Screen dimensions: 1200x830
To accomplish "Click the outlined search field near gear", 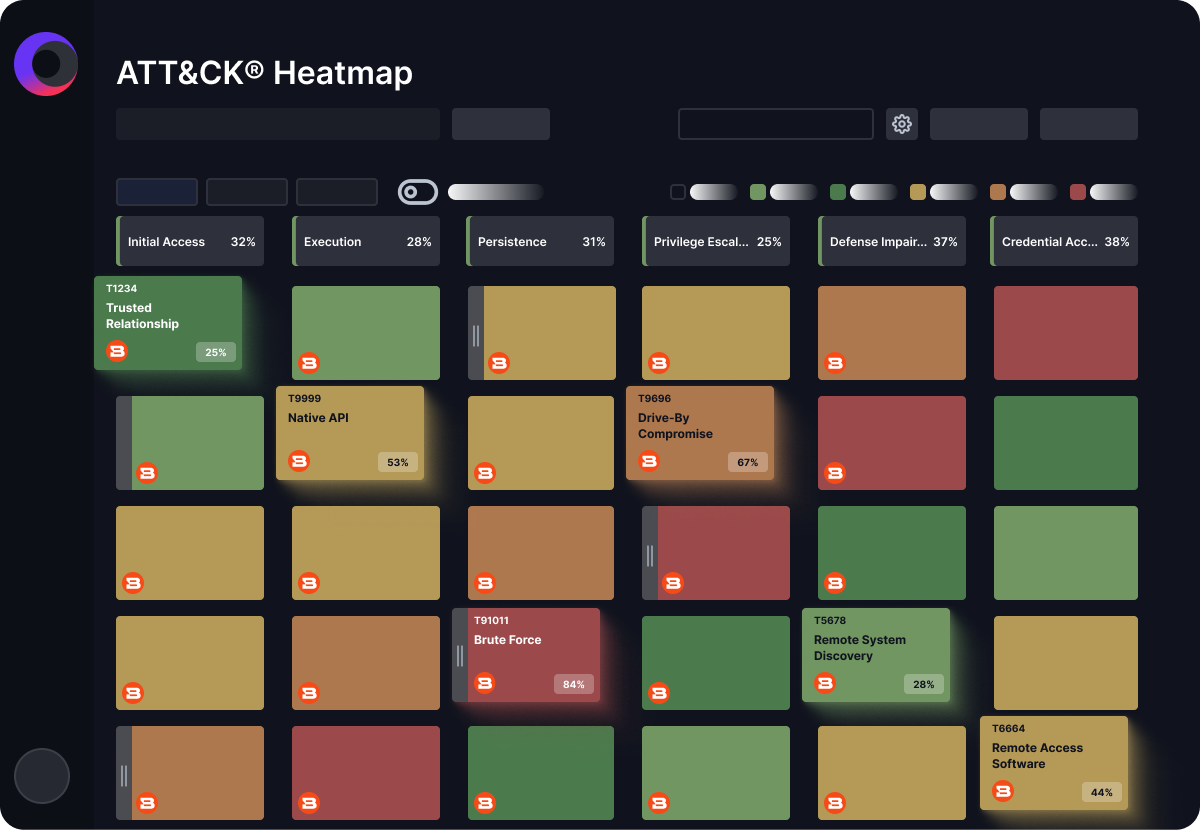I will [776, 124].
